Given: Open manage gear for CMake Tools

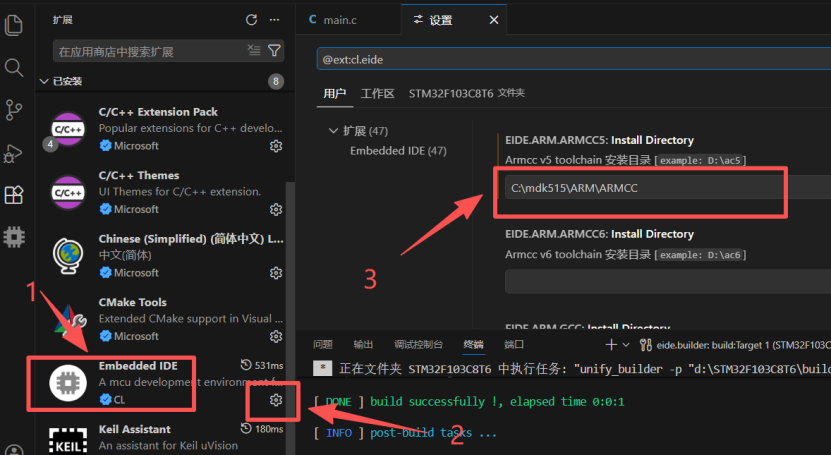Looking at the screenshot, I should pos(276,336).
